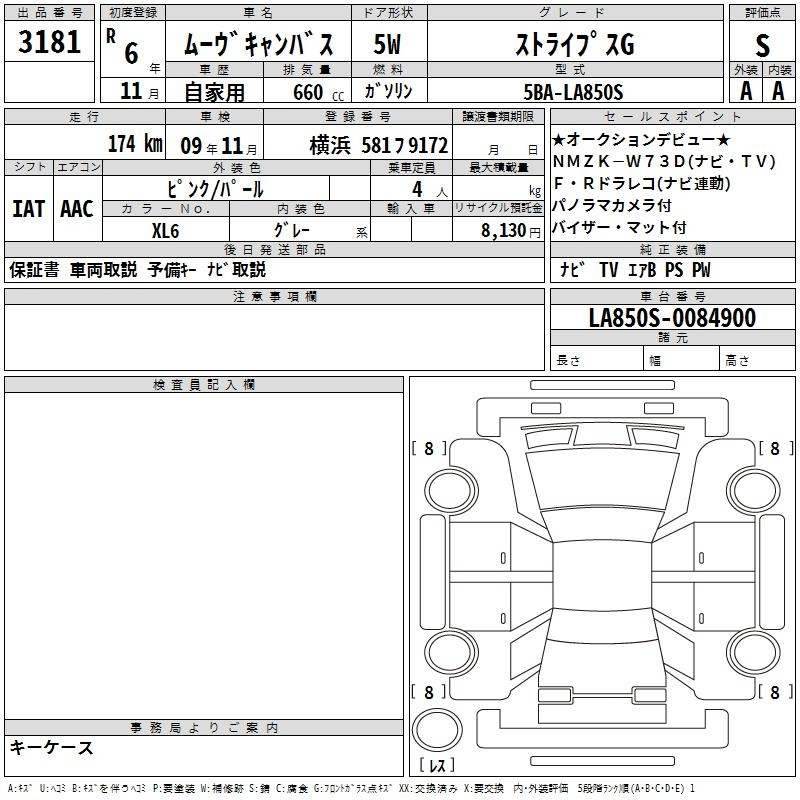
Task: Select the grade text ストライプスG
Action: [575, 44]
